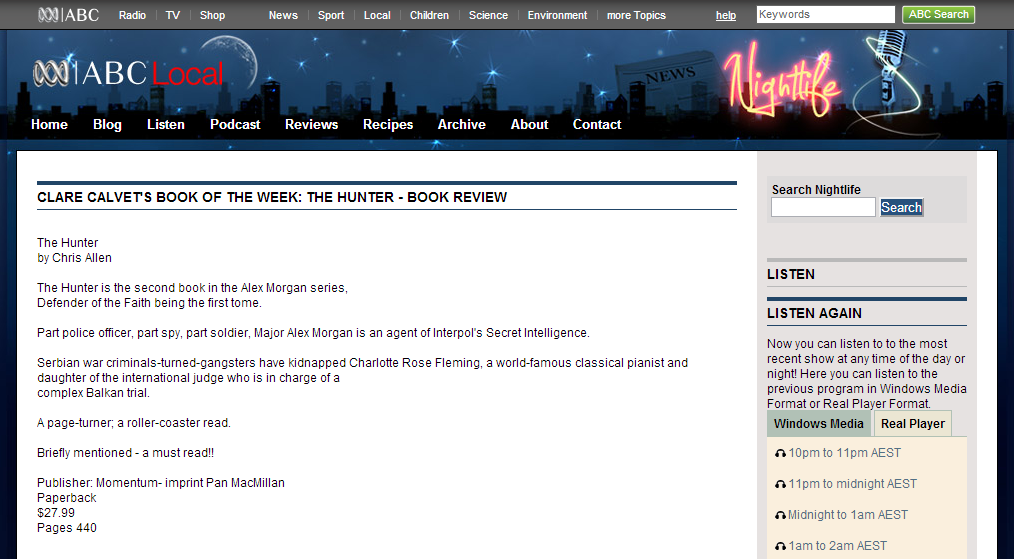Open the Archive page
This screenshot has height=559, width=1014.
pos(462,124)
